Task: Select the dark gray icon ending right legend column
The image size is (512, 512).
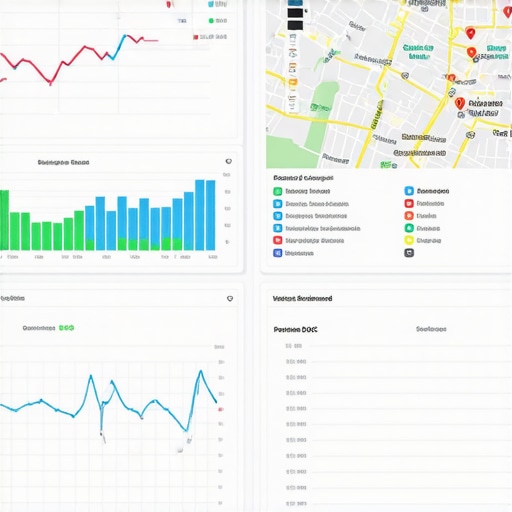Action: (409, 253)
